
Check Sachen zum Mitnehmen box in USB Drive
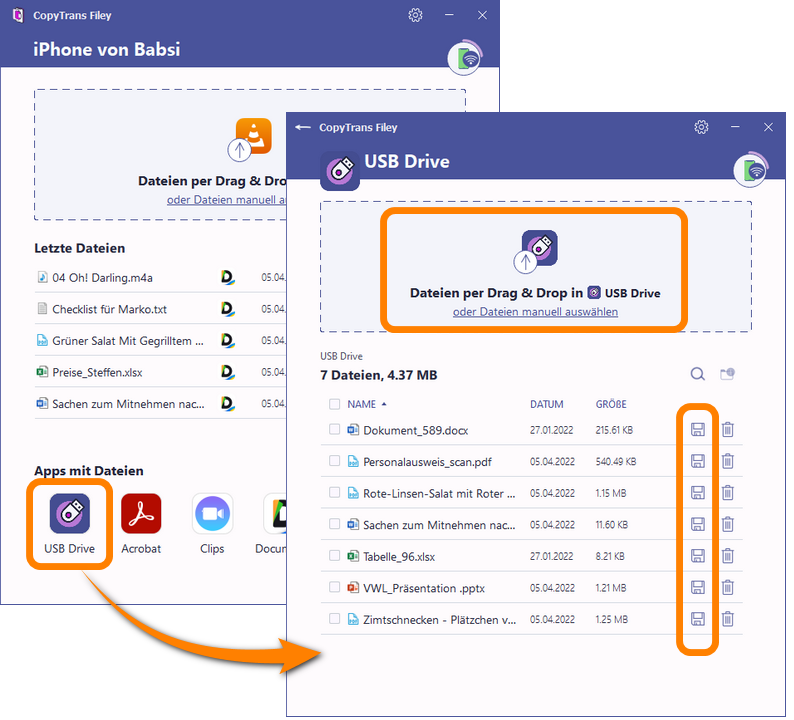pyautogui.click(x=334, y=524)
